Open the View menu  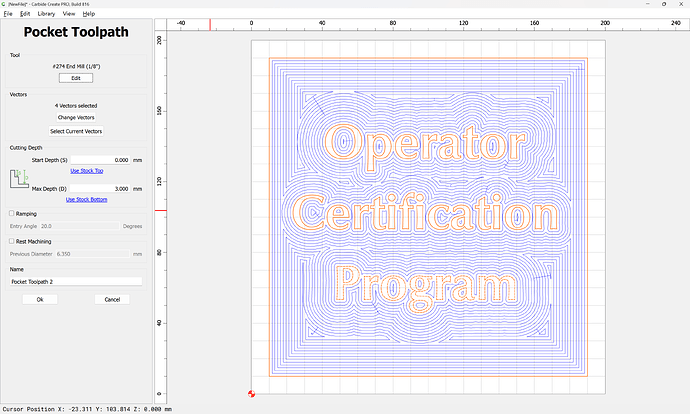point(69,14)
